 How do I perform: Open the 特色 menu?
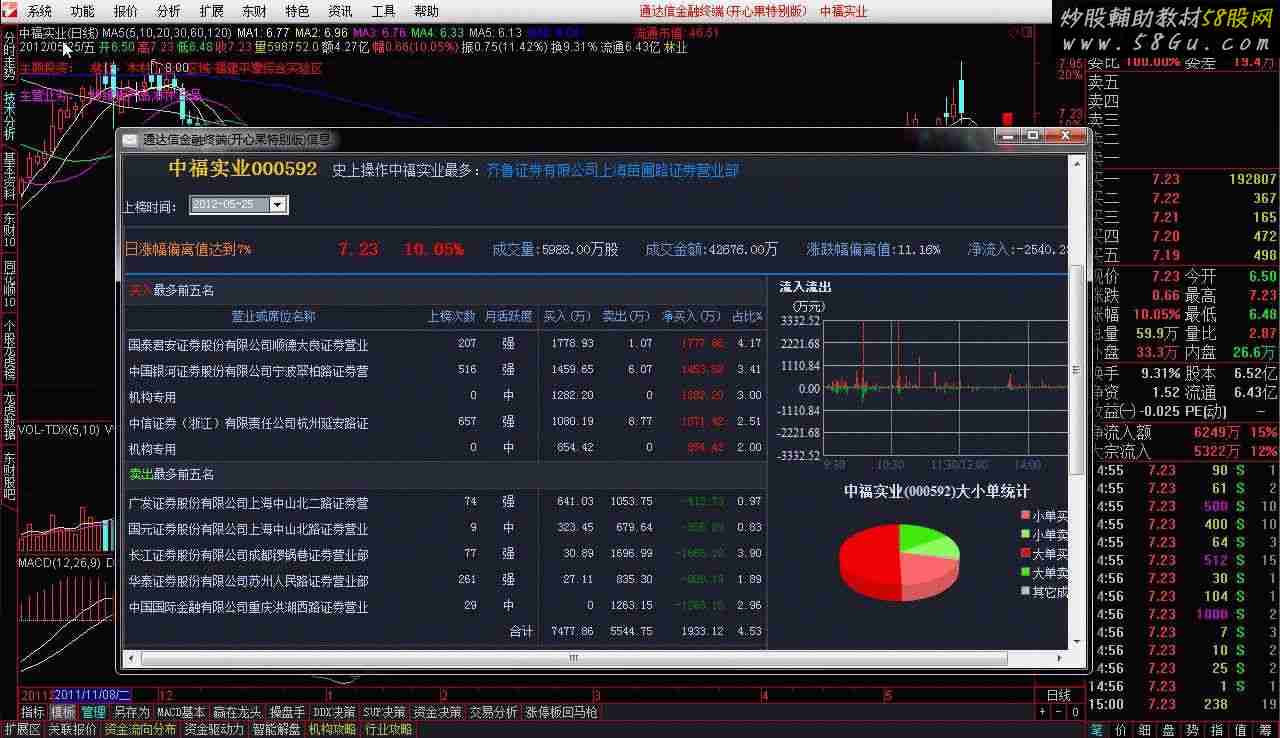pyautogui.click(x=298, y=12)
